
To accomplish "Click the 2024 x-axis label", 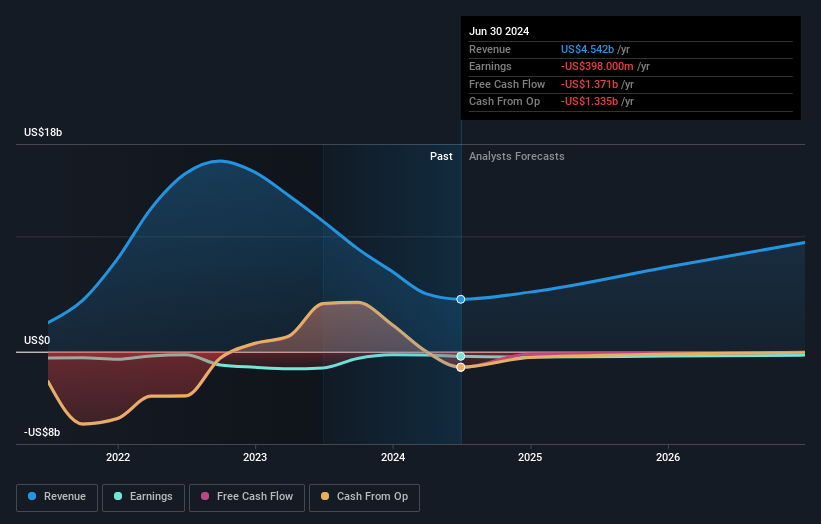I will point(393,458).
